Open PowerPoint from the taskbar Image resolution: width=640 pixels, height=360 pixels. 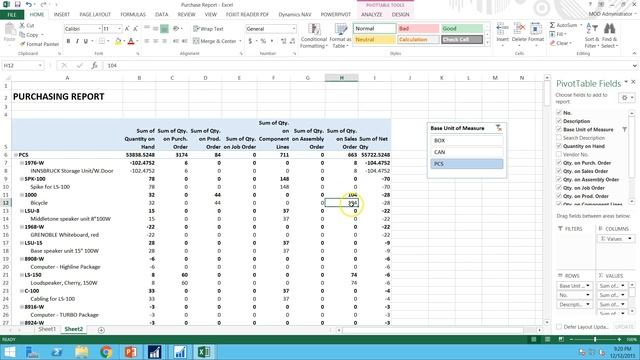click(x=131, y=352)
